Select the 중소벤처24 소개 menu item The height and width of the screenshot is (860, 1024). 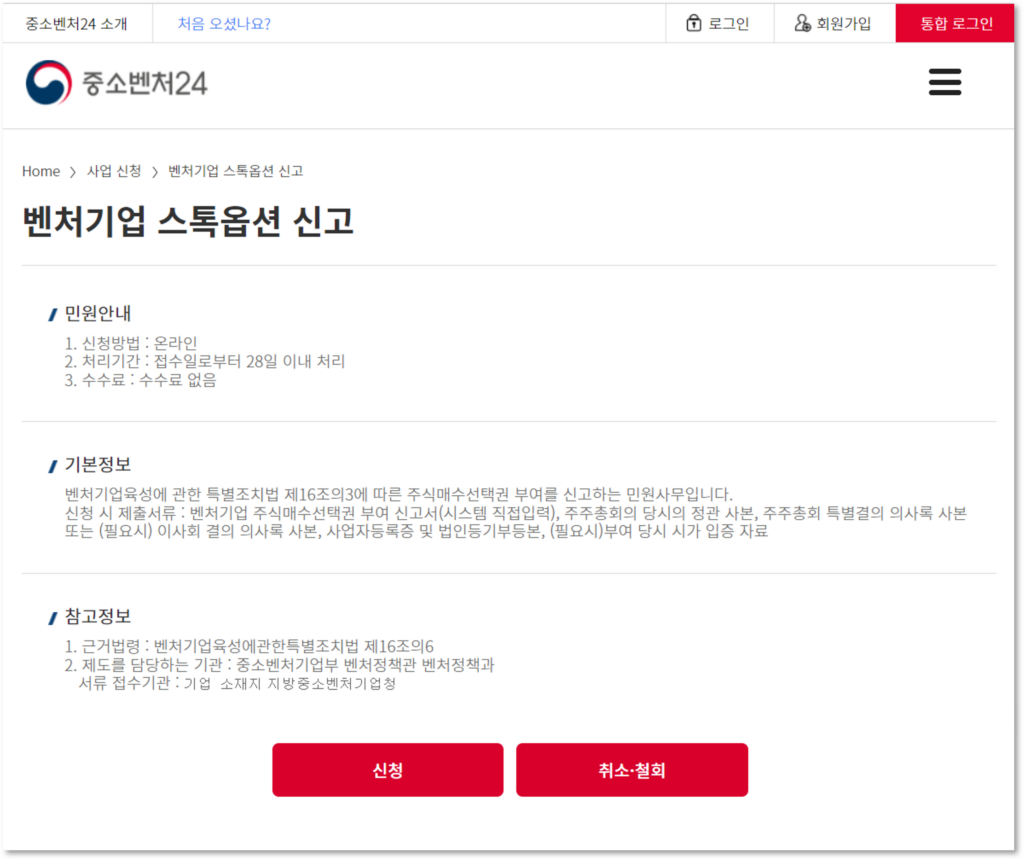(77, 22)
